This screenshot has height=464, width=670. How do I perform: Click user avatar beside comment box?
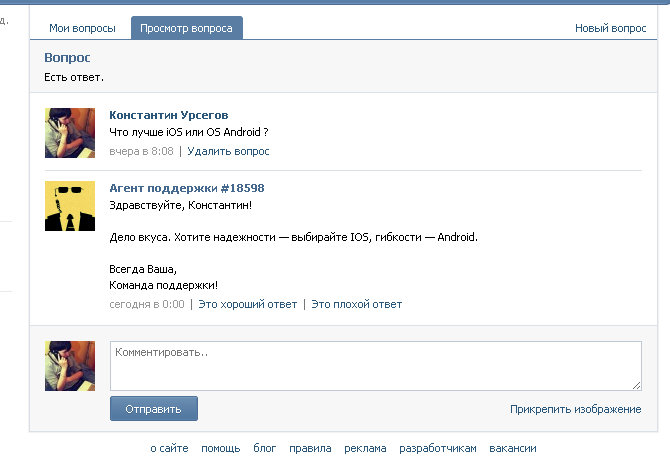[70, 365]
